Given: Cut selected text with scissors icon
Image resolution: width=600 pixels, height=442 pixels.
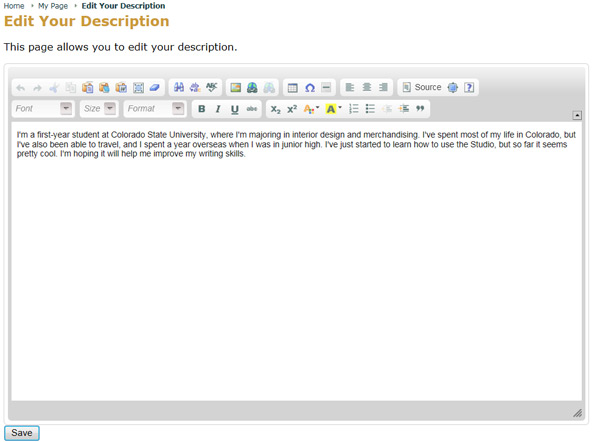Looking at the screenshot, I should coord(54,88).
